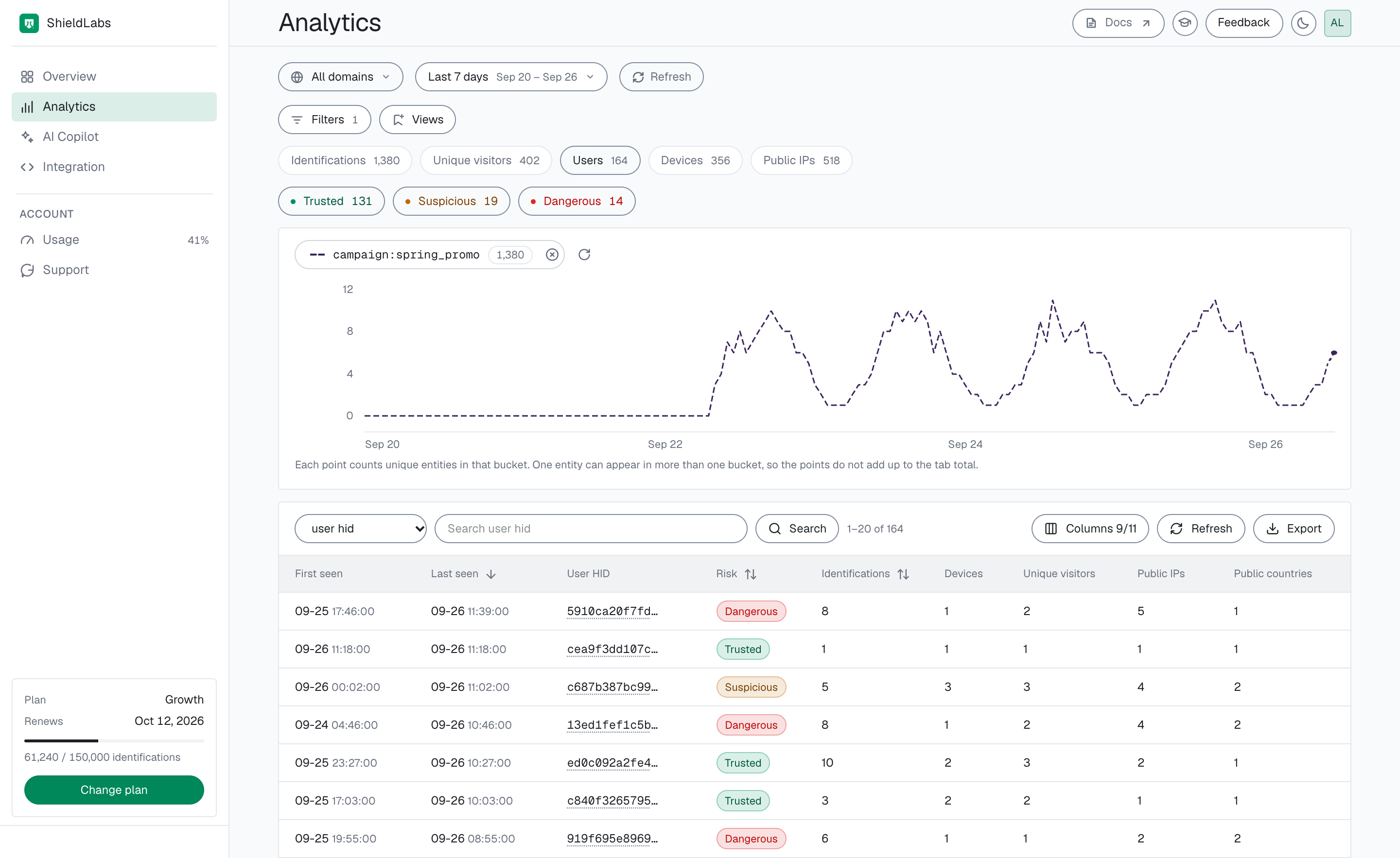Refresh the users table
The width and height of the screenshot is (1400, 858).
(x=1201, y=529)
